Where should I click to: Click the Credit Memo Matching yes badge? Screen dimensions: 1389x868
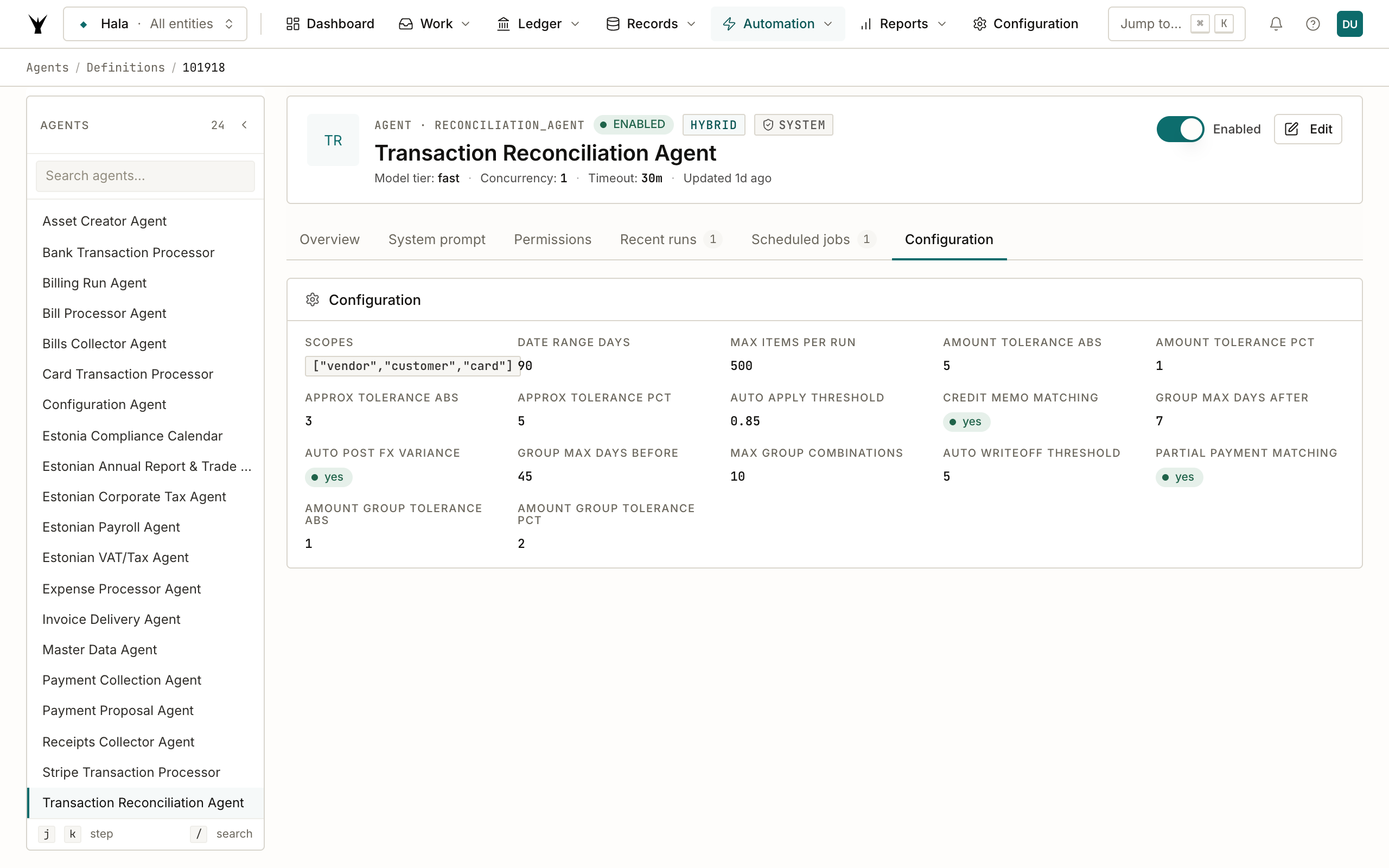click(x=966, y=422)
